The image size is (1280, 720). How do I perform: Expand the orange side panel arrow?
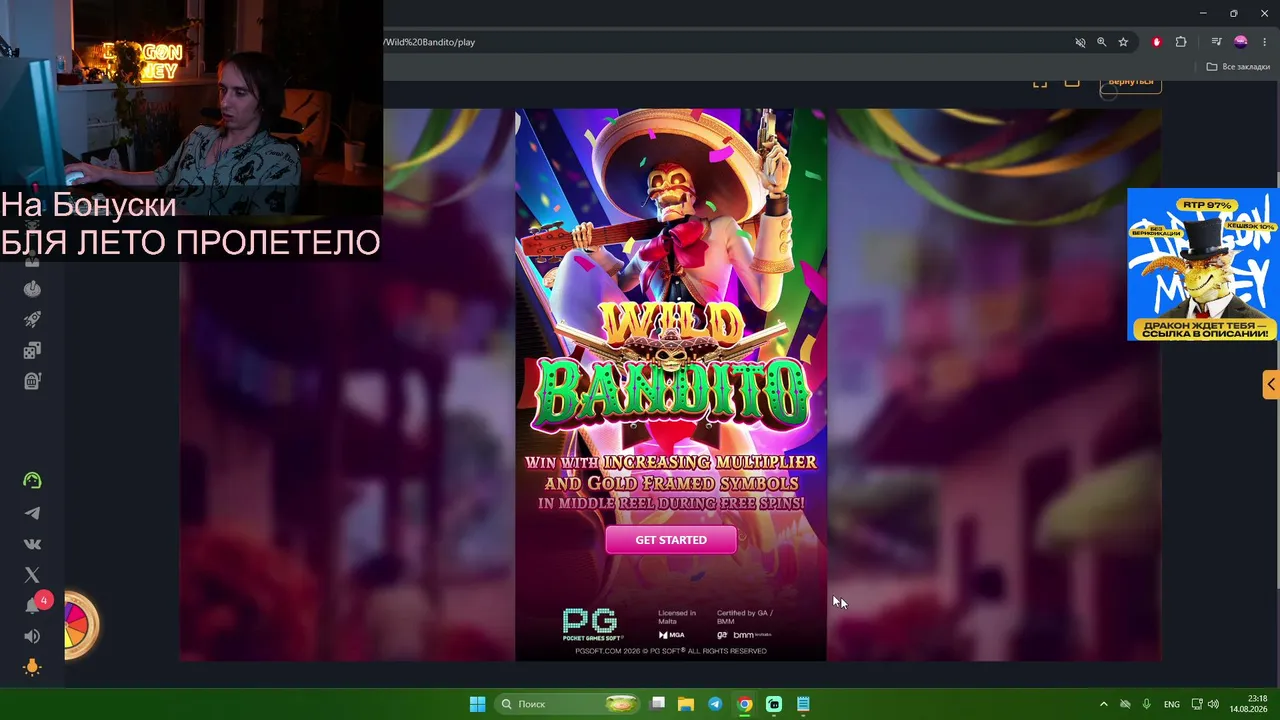tap(1271, 384)
